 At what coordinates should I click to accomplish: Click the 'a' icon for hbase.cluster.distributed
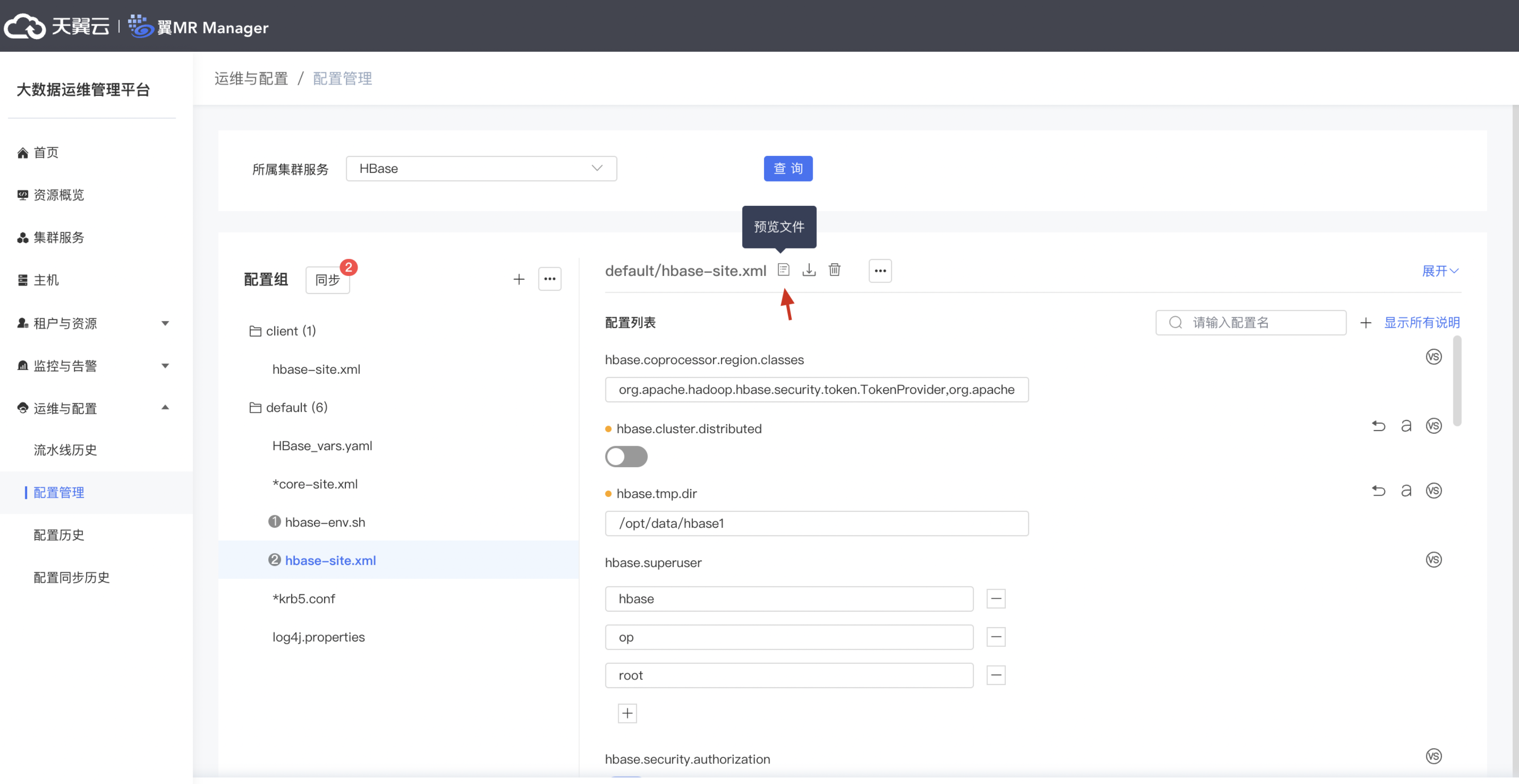coord(1406,425)
